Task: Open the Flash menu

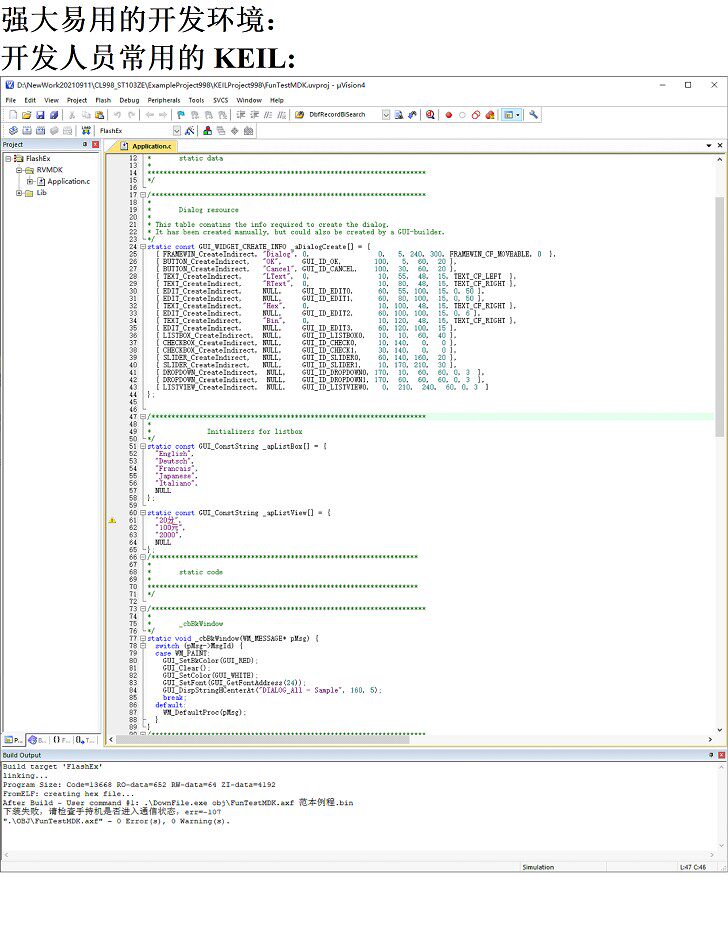Action: click(x=103, y=100)
